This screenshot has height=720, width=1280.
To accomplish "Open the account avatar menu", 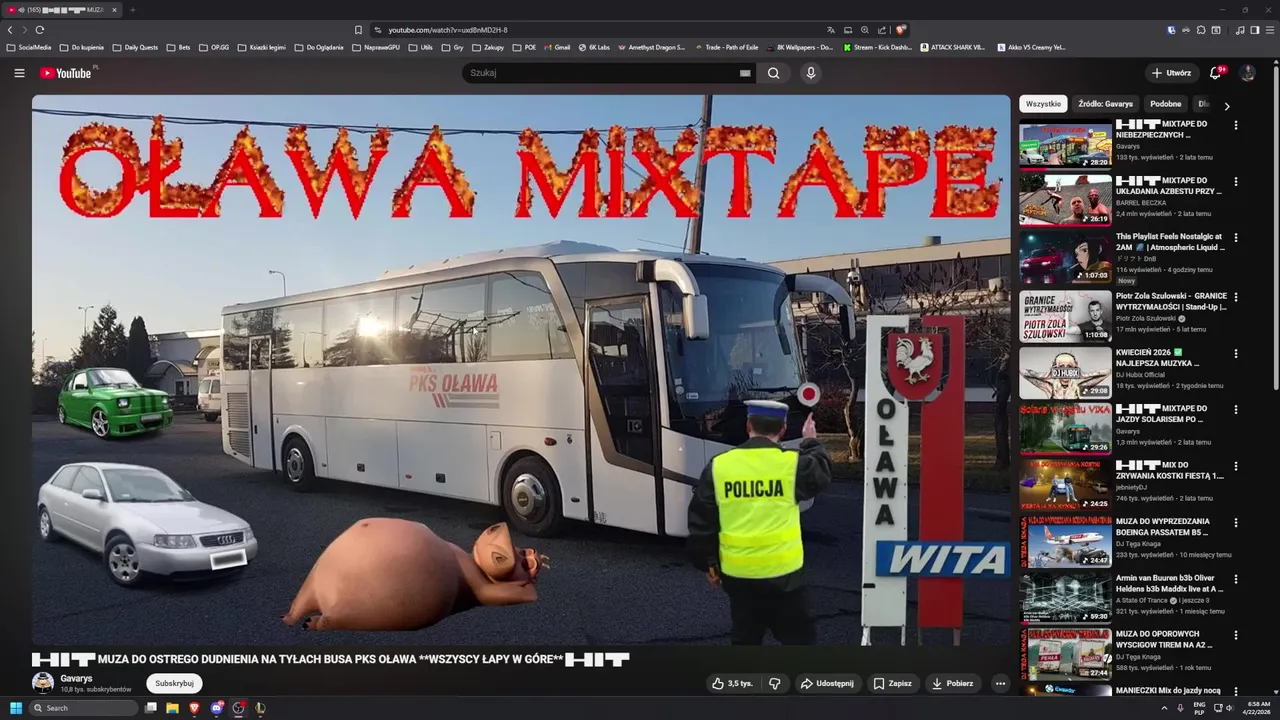I will tap(1247, 73).
